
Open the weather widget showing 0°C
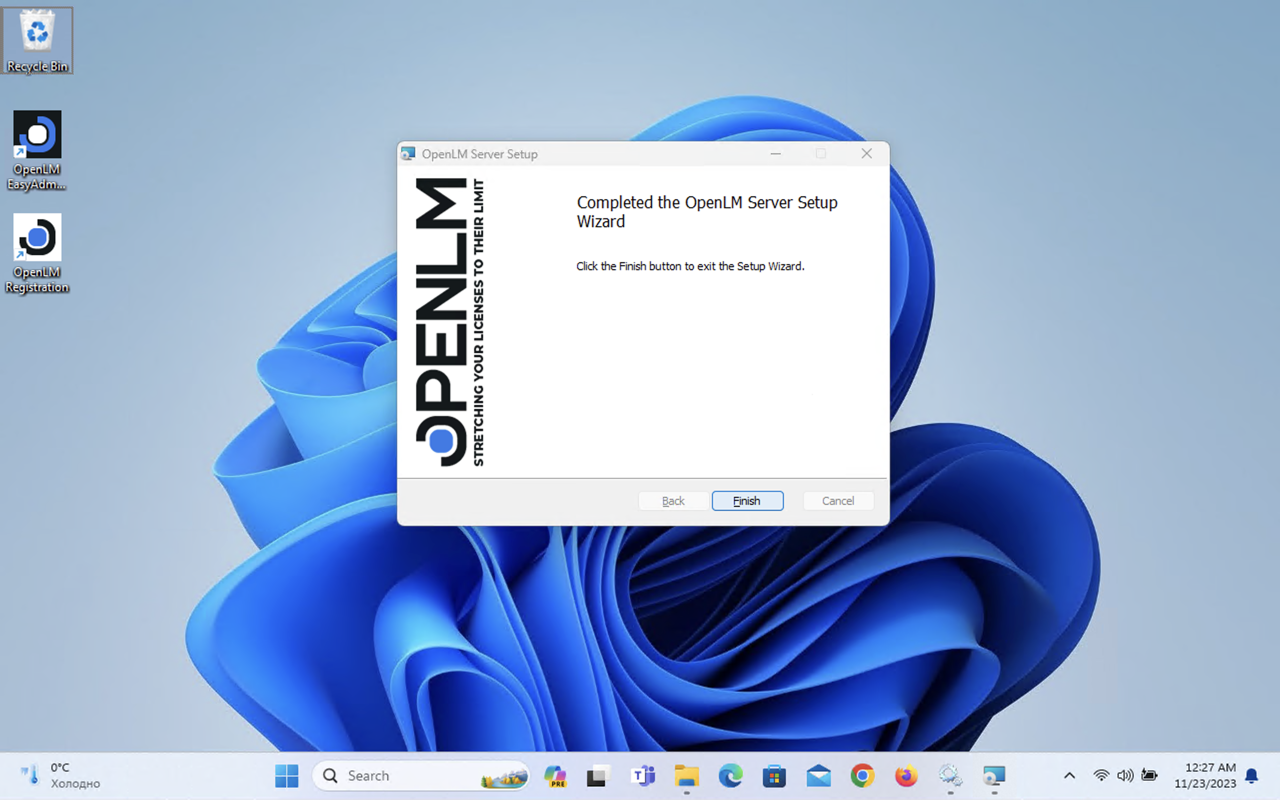pos(60,776)
